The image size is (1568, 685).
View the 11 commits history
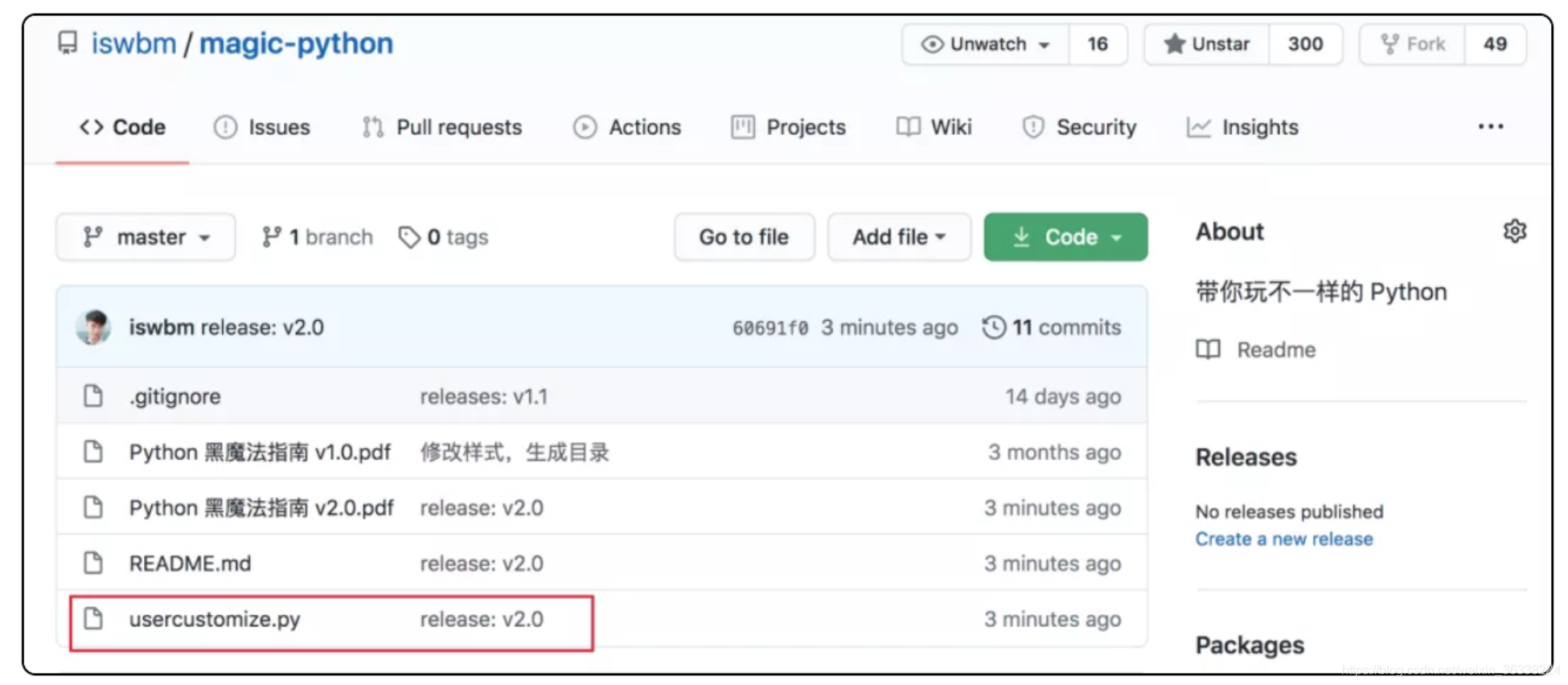click(x=1051, y=327)
